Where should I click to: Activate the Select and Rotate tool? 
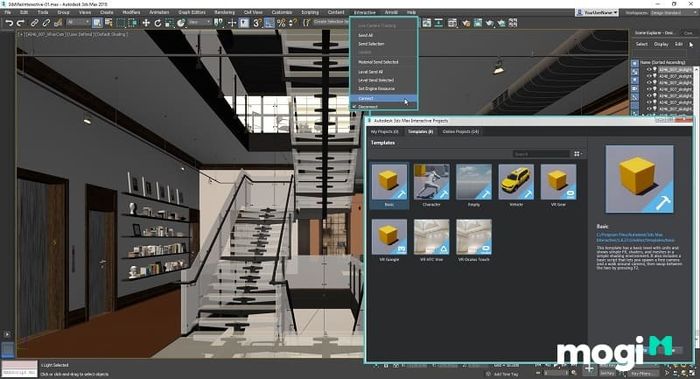pos(158,23)
